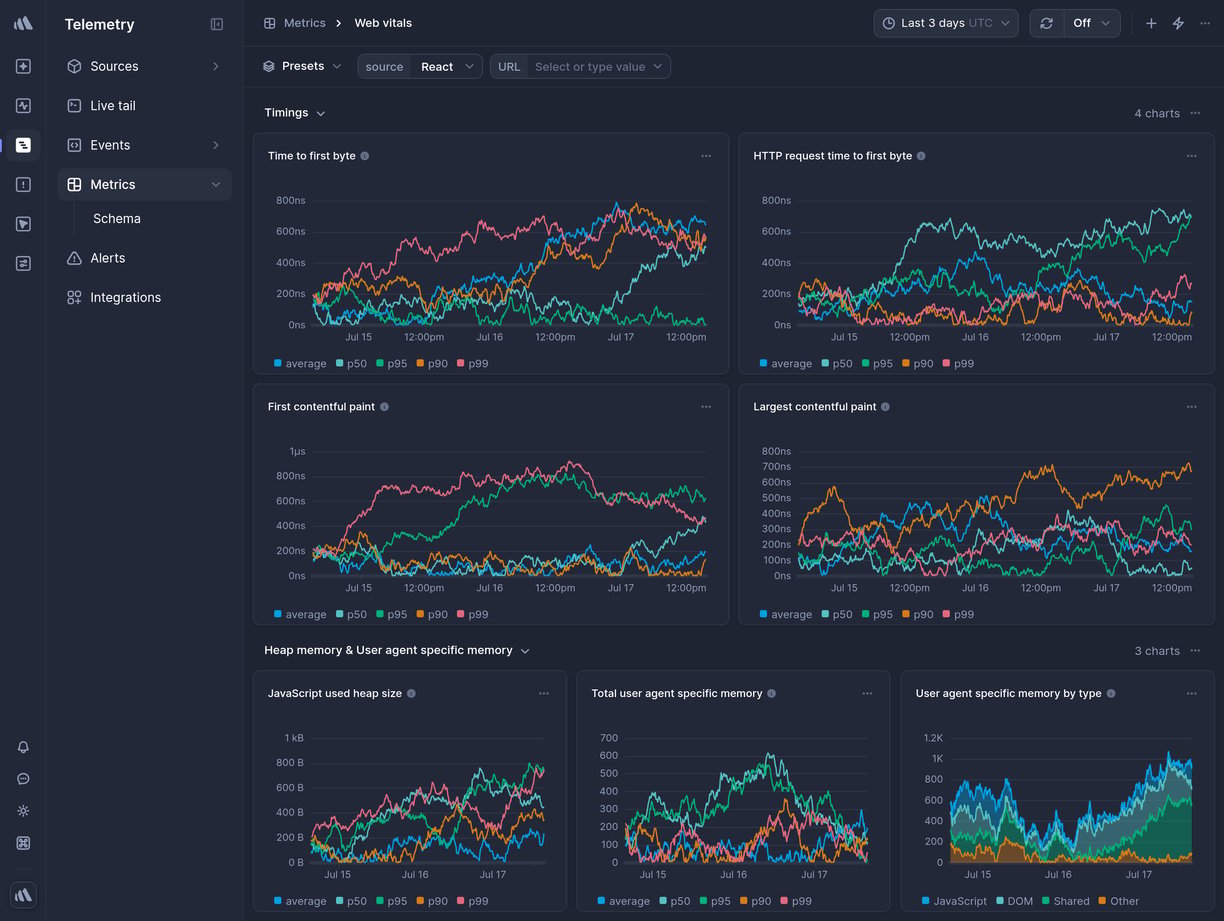Open the command key icon in the left rail
Image resolution: width=1224 pixels, height=921 pixels.
23,843
